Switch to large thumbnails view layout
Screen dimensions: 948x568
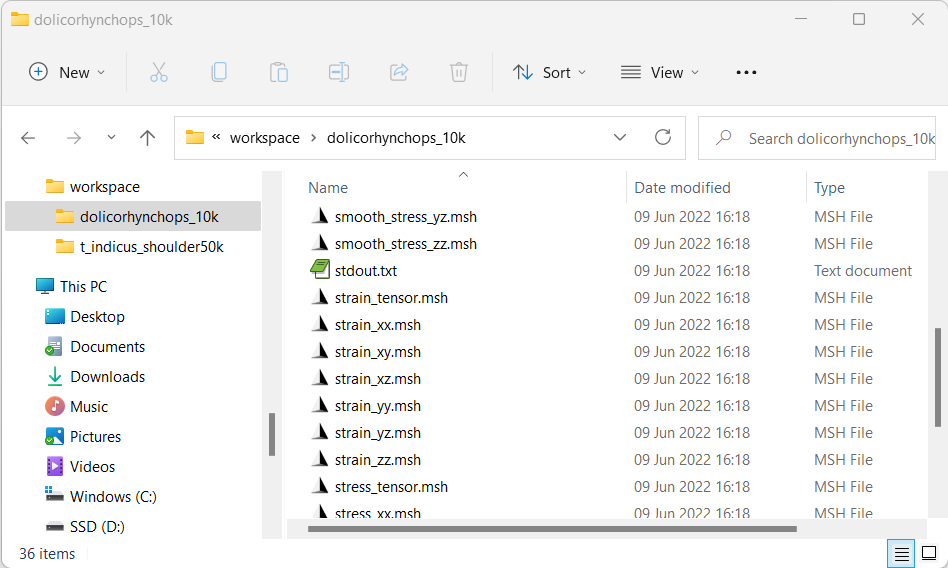[x=929, y=553]
